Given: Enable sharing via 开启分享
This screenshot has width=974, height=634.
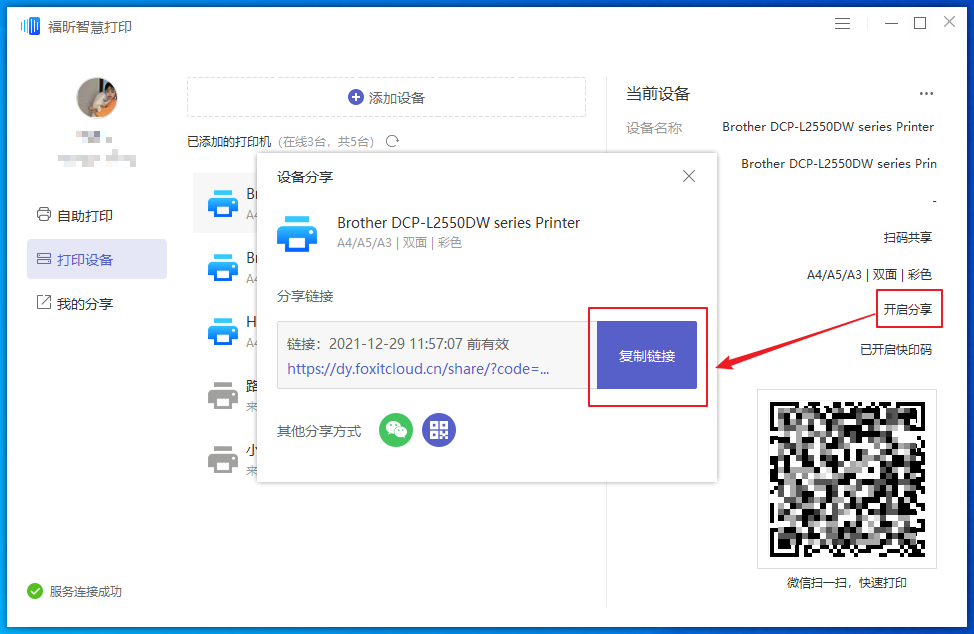Looking at the screenshot, I should tap(909, 309).
